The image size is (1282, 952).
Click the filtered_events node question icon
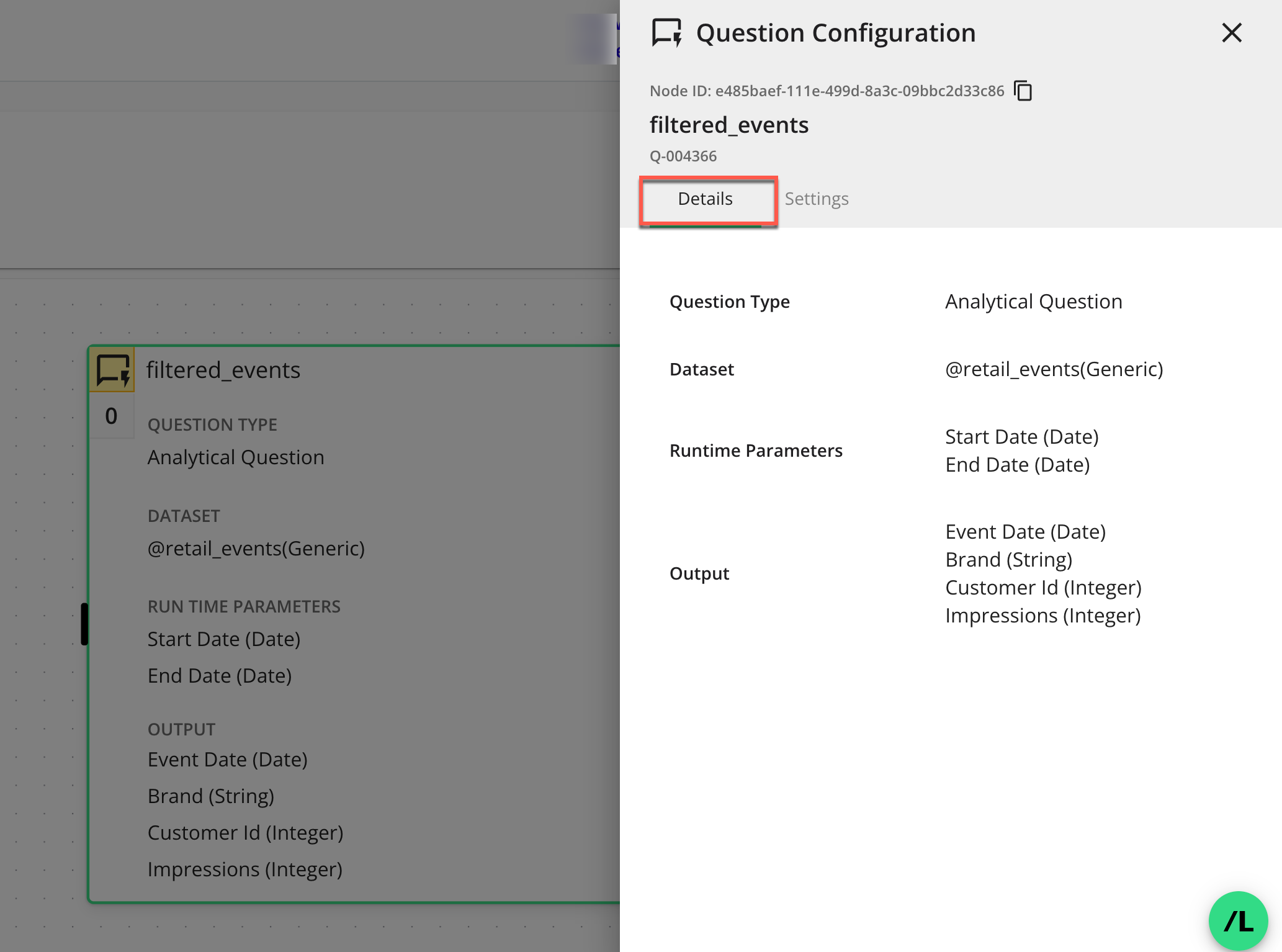point(112,370)
